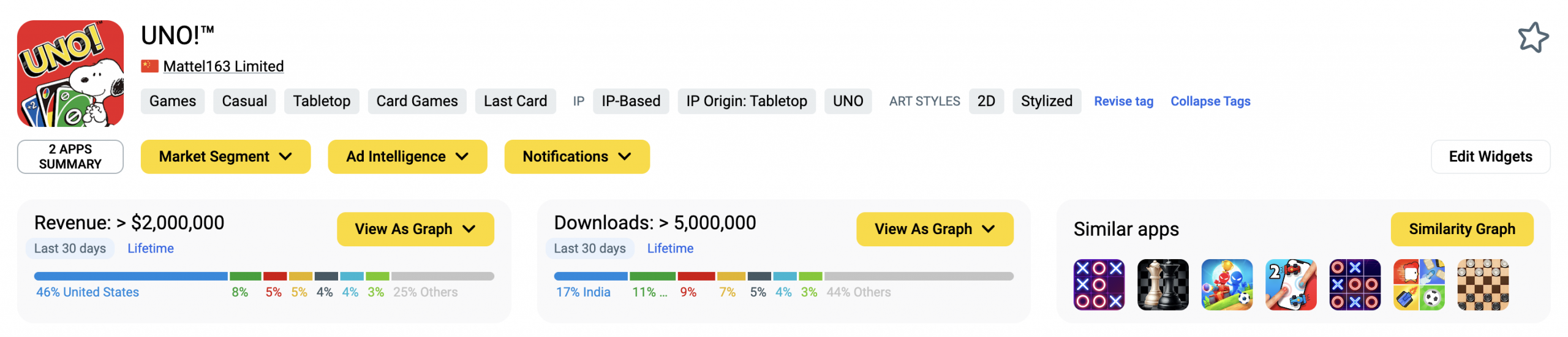Click the grey Others revenue bar segment
The height and width of the screenshot is (337, 1568).
point(443,276)
